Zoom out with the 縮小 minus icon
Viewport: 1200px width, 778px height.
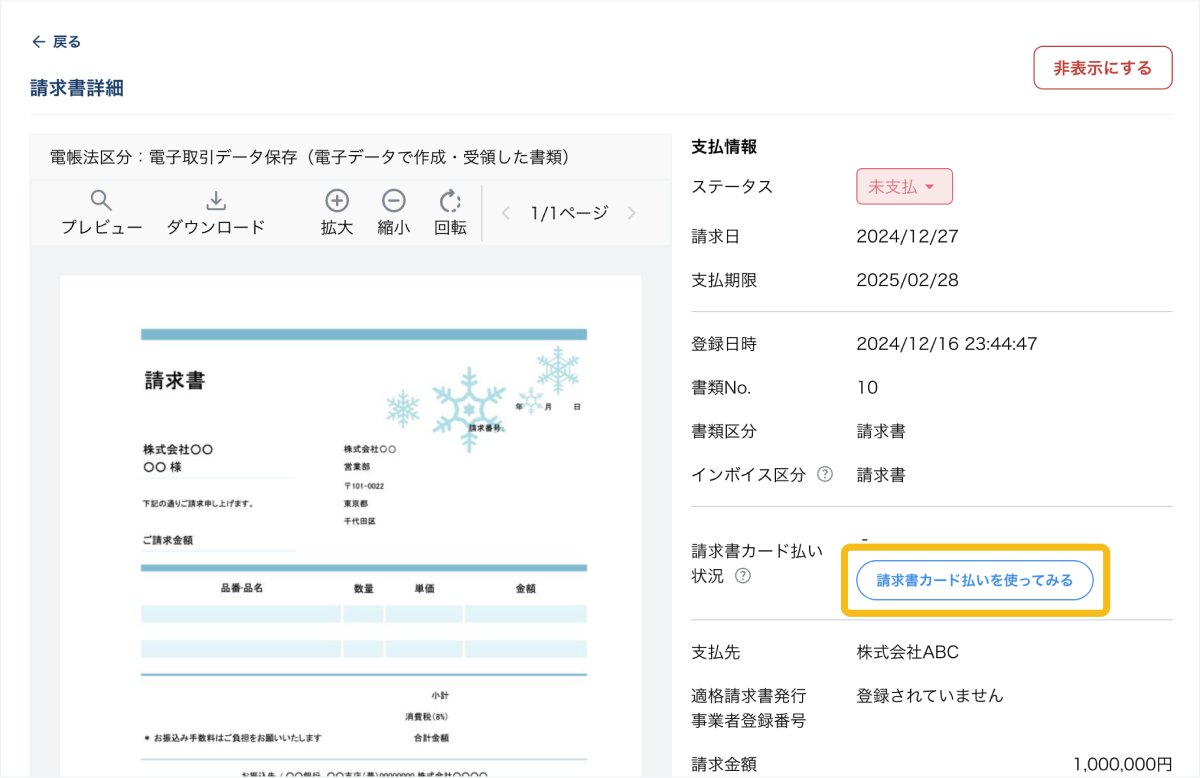[394, 202]
